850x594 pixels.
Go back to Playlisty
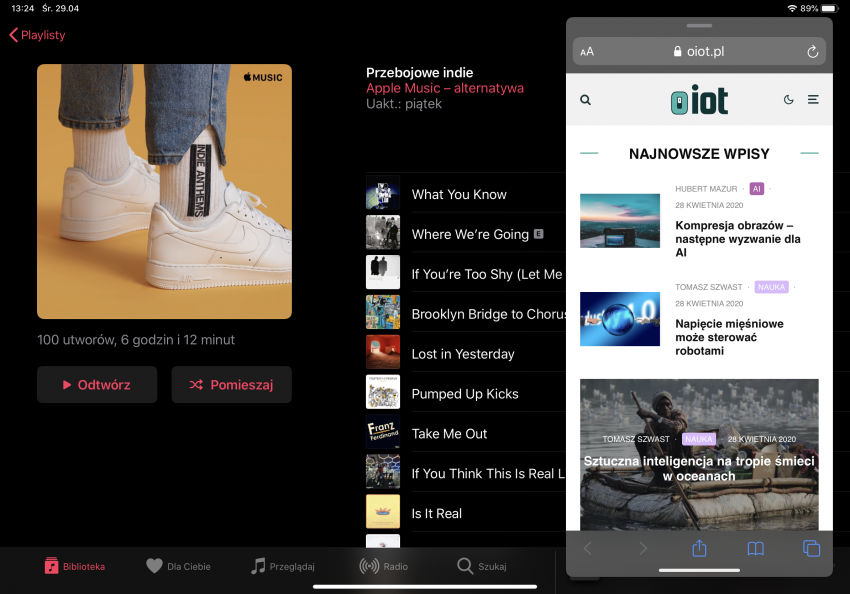click(x=37, y=35)
